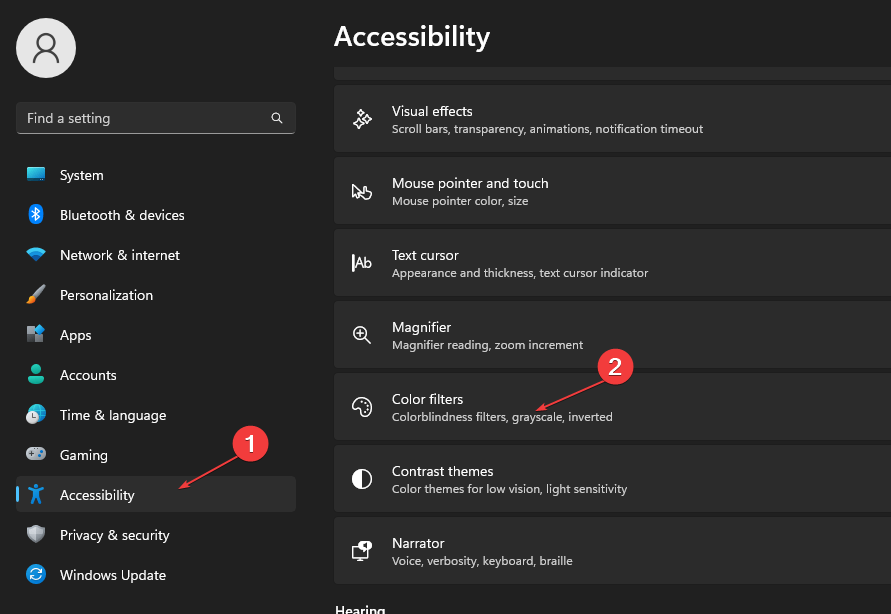Image resolution: width=891 pixels, height=614 pixels.
Task: Click the Mouse pointer and touch icon
Action: [x=362, y=190]
